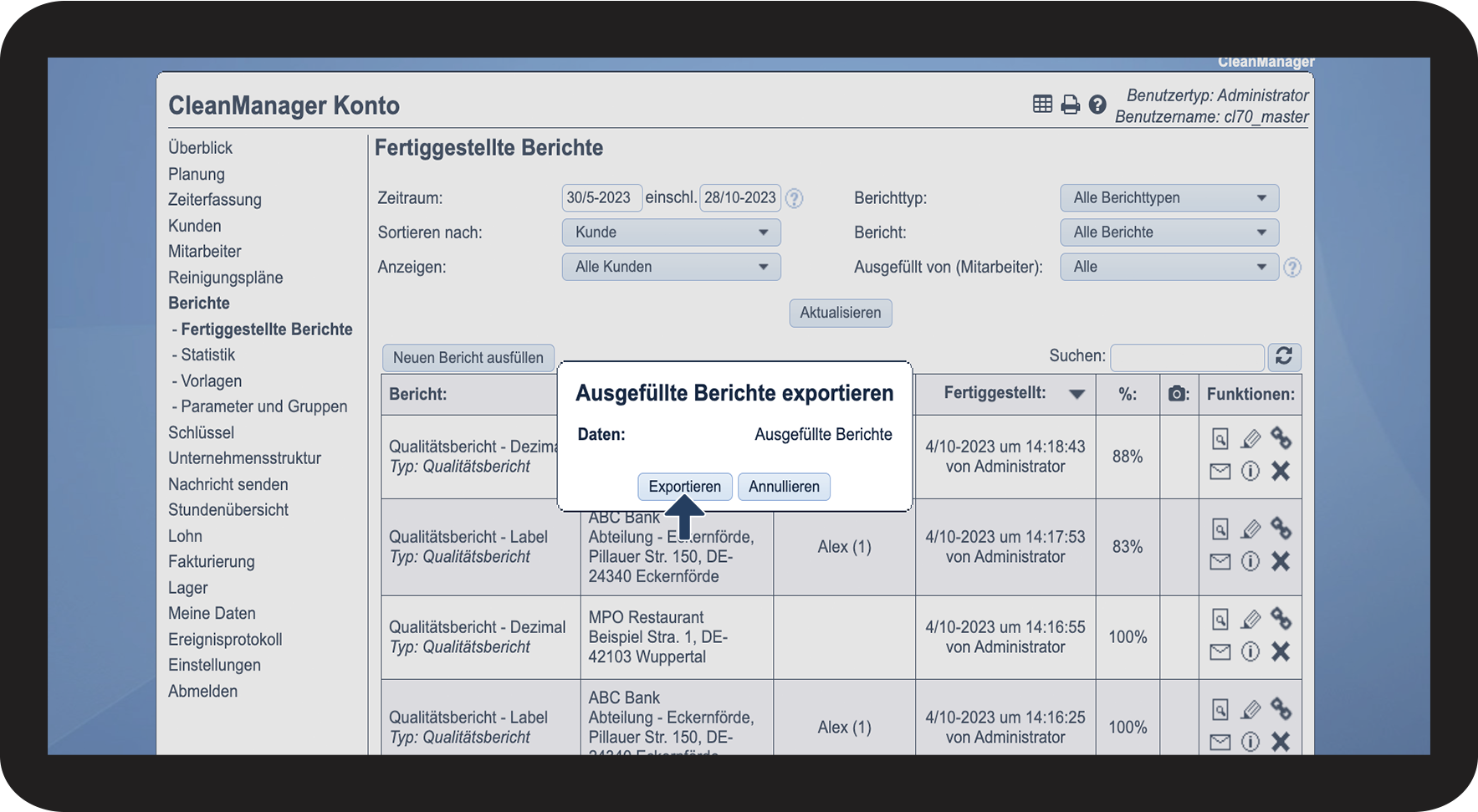Delete the report completed at 14:16:55
Screen dimensions: 1478x812
(1281, 651)
